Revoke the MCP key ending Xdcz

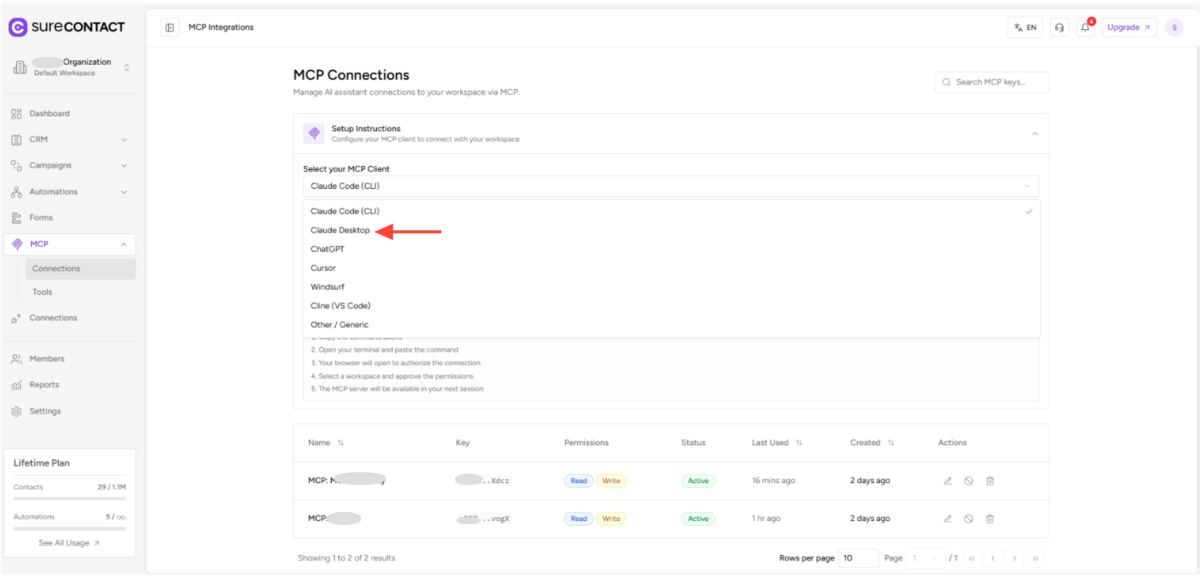point(969,481)
